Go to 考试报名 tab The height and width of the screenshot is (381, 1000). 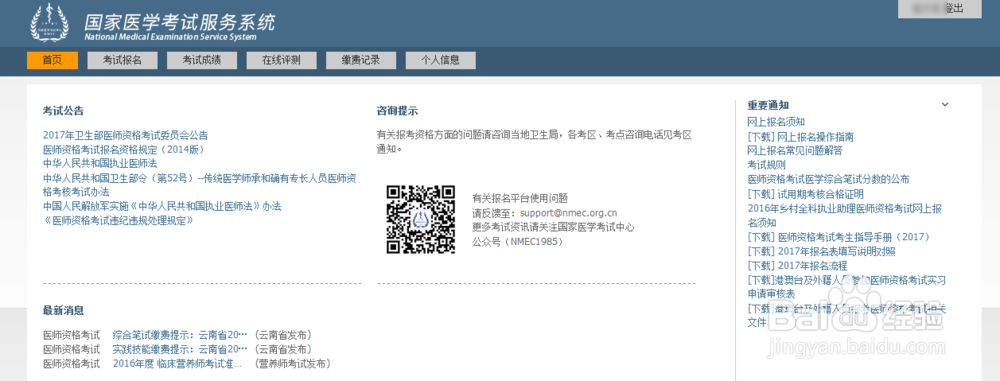[x=122, y=61]
